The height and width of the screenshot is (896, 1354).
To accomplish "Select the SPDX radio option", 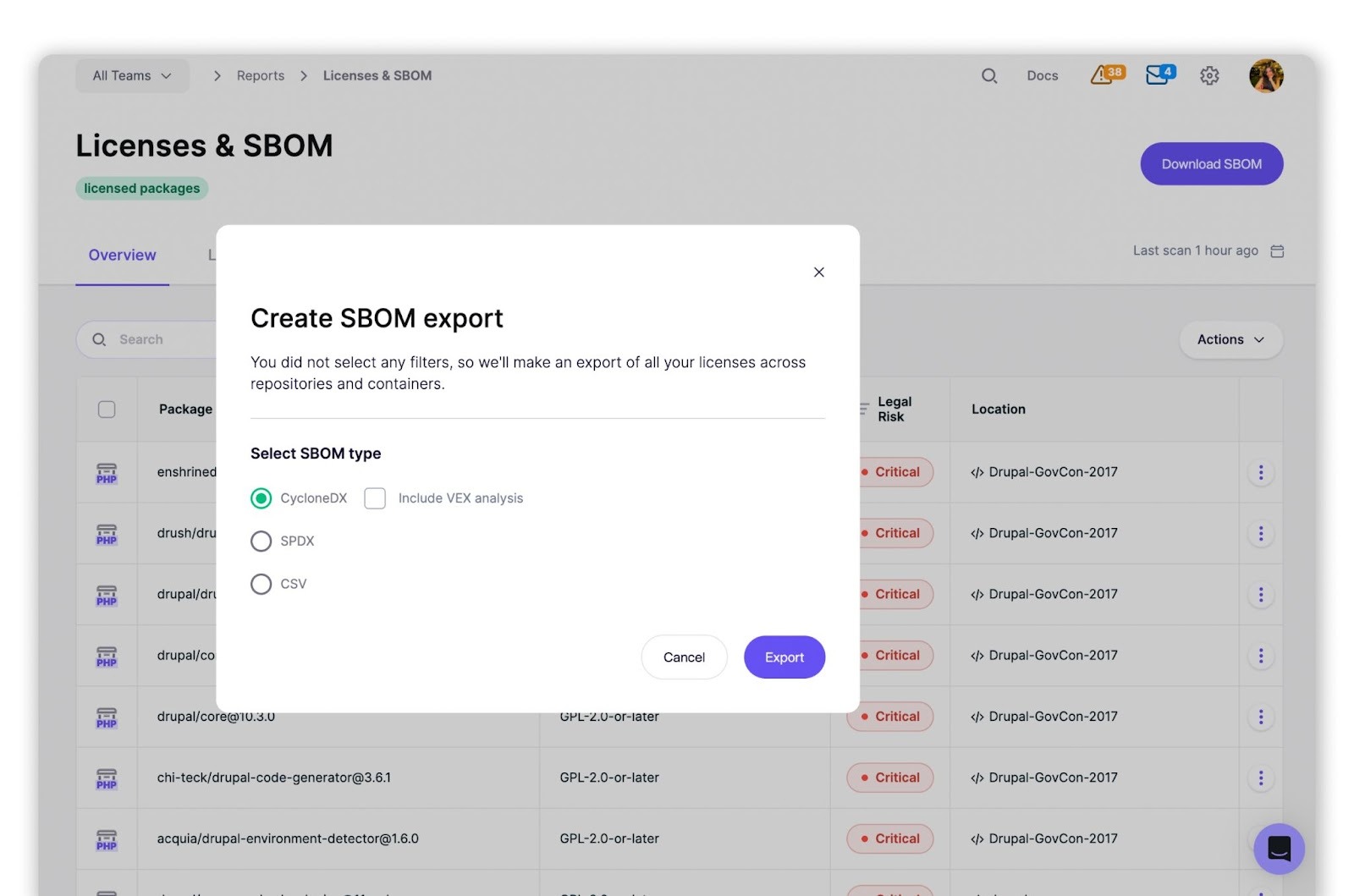I will (261, 541).
